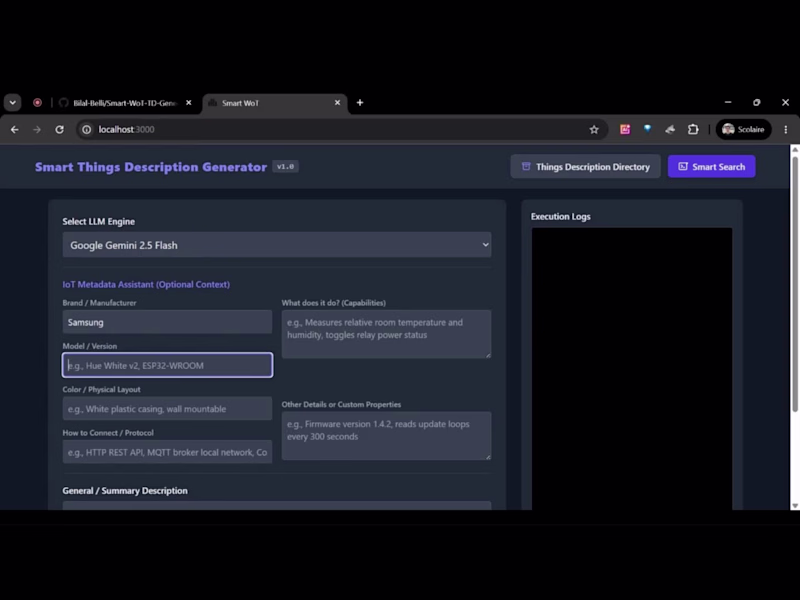Click the How to Connect / Protocol field
The image size is (800, 600).
pos(167,453)
